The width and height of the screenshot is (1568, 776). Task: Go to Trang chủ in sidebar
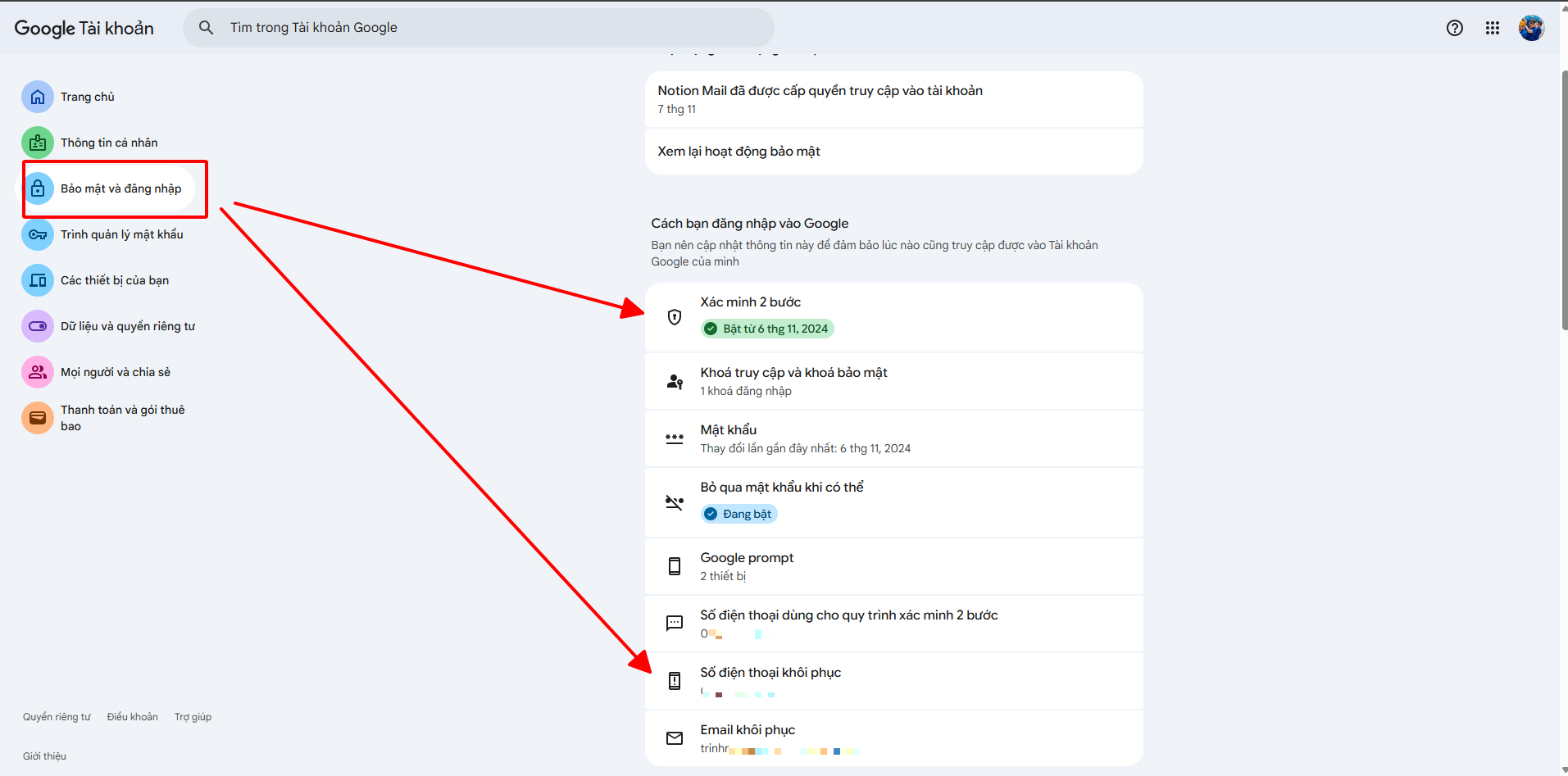click(x=87, y=97)
